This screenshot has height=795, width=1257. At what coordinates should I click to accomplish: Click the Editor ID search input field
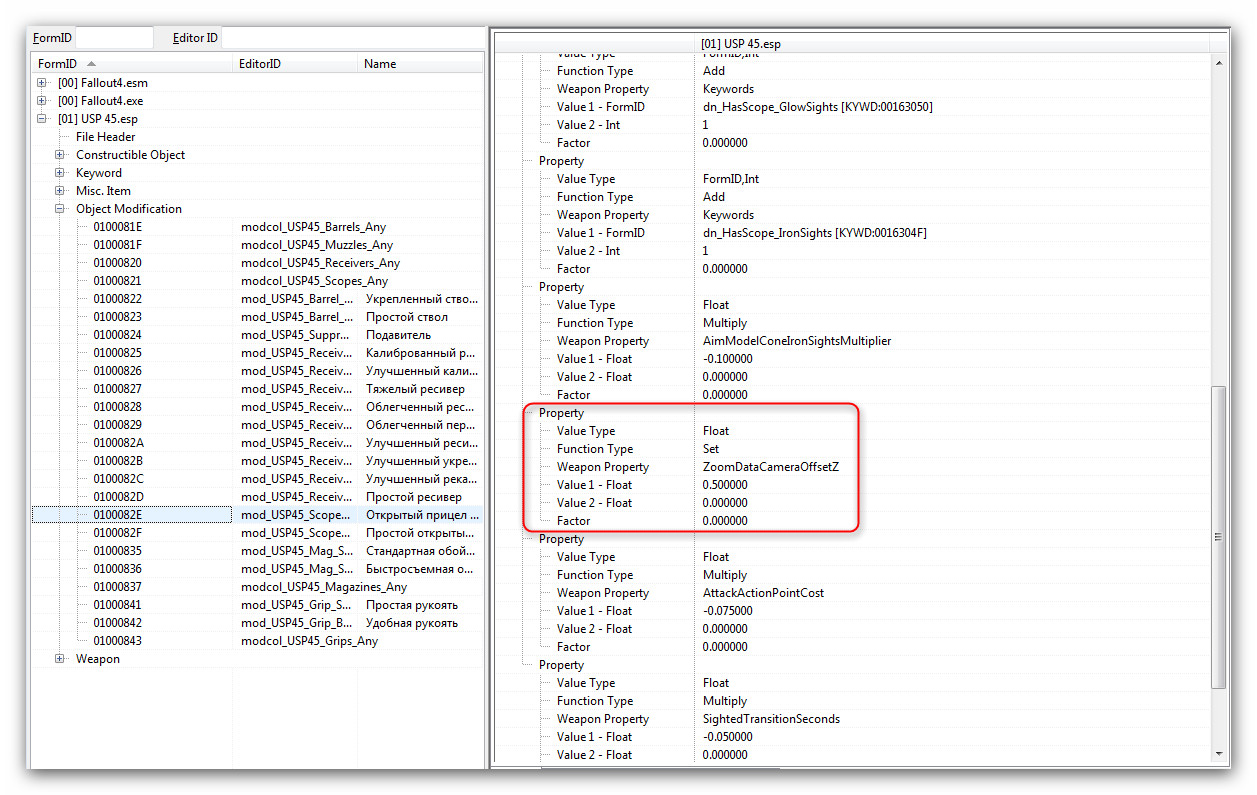(352, 38)
